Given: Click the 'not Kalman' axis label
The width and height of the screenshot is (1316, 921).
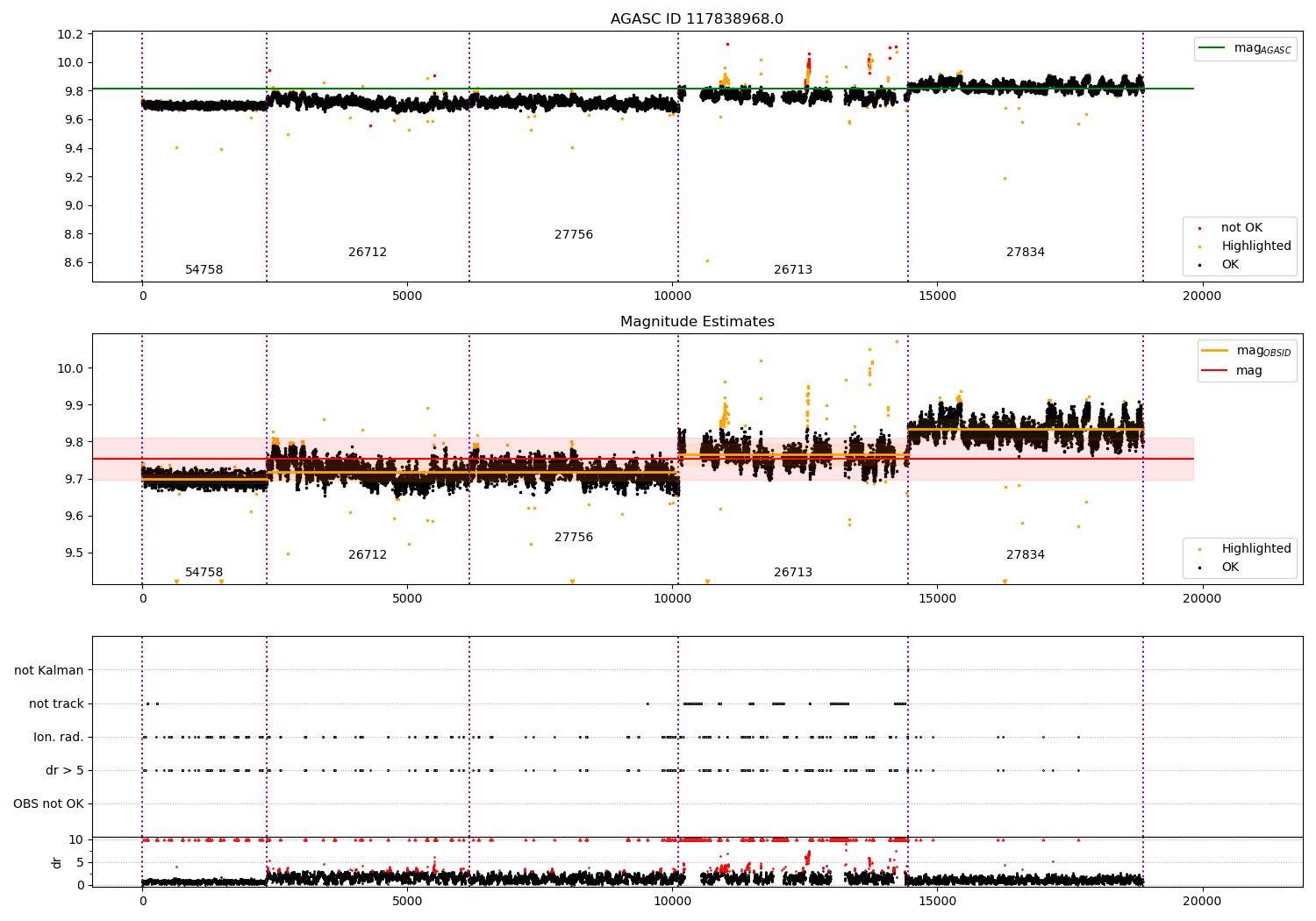Looking at the screenshot, I should point(49,671).
